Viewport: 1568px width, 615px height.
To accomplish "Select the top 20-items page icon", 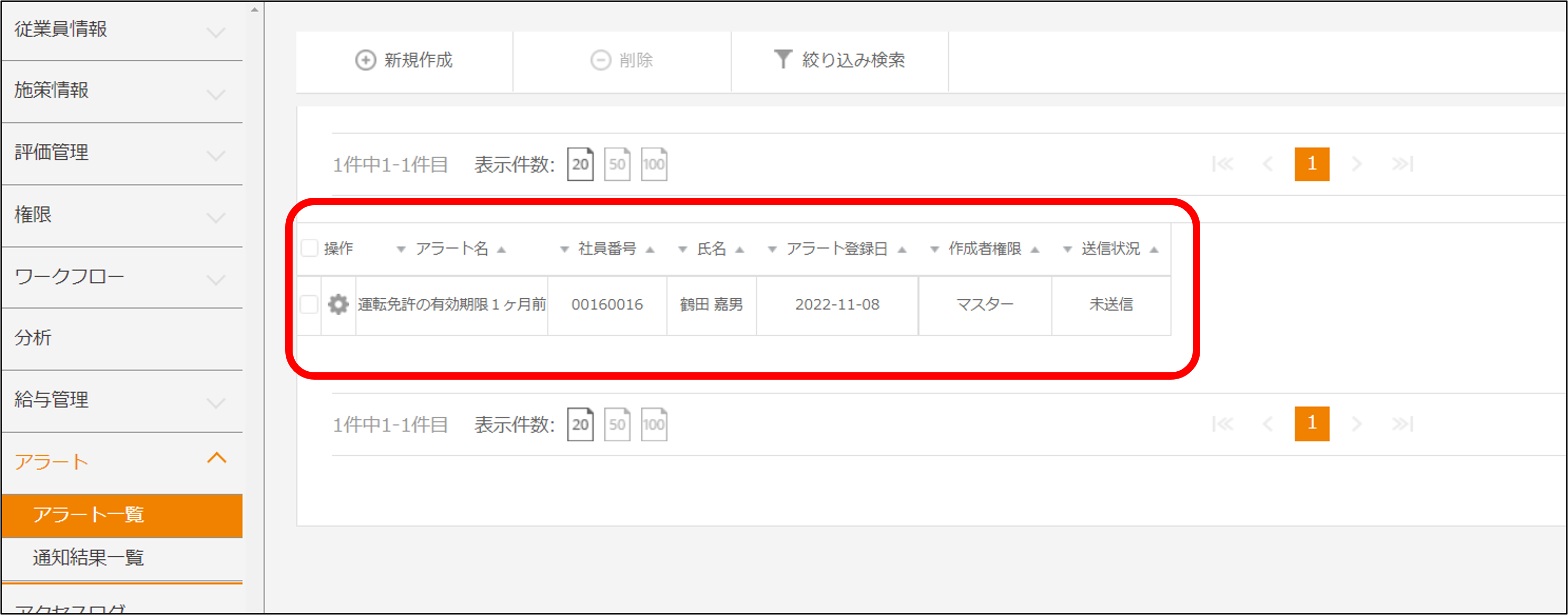I will click(x=579, y=164).
